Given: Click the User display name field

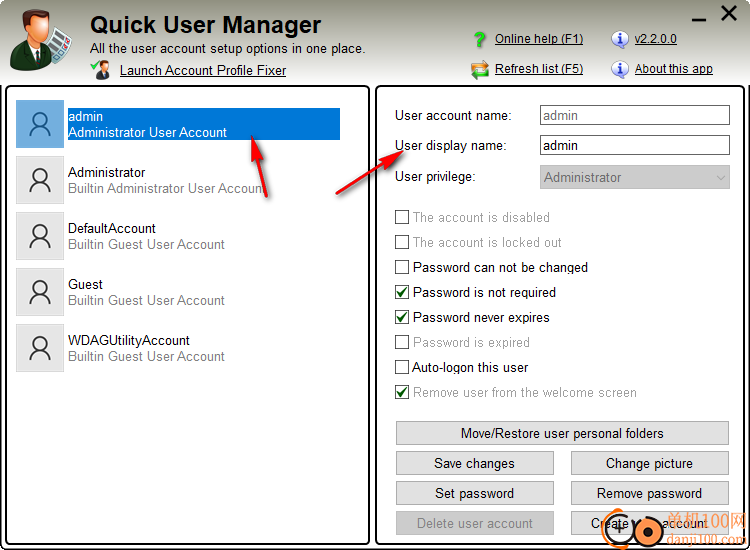Looking at the screenshot, I should 635,145.
